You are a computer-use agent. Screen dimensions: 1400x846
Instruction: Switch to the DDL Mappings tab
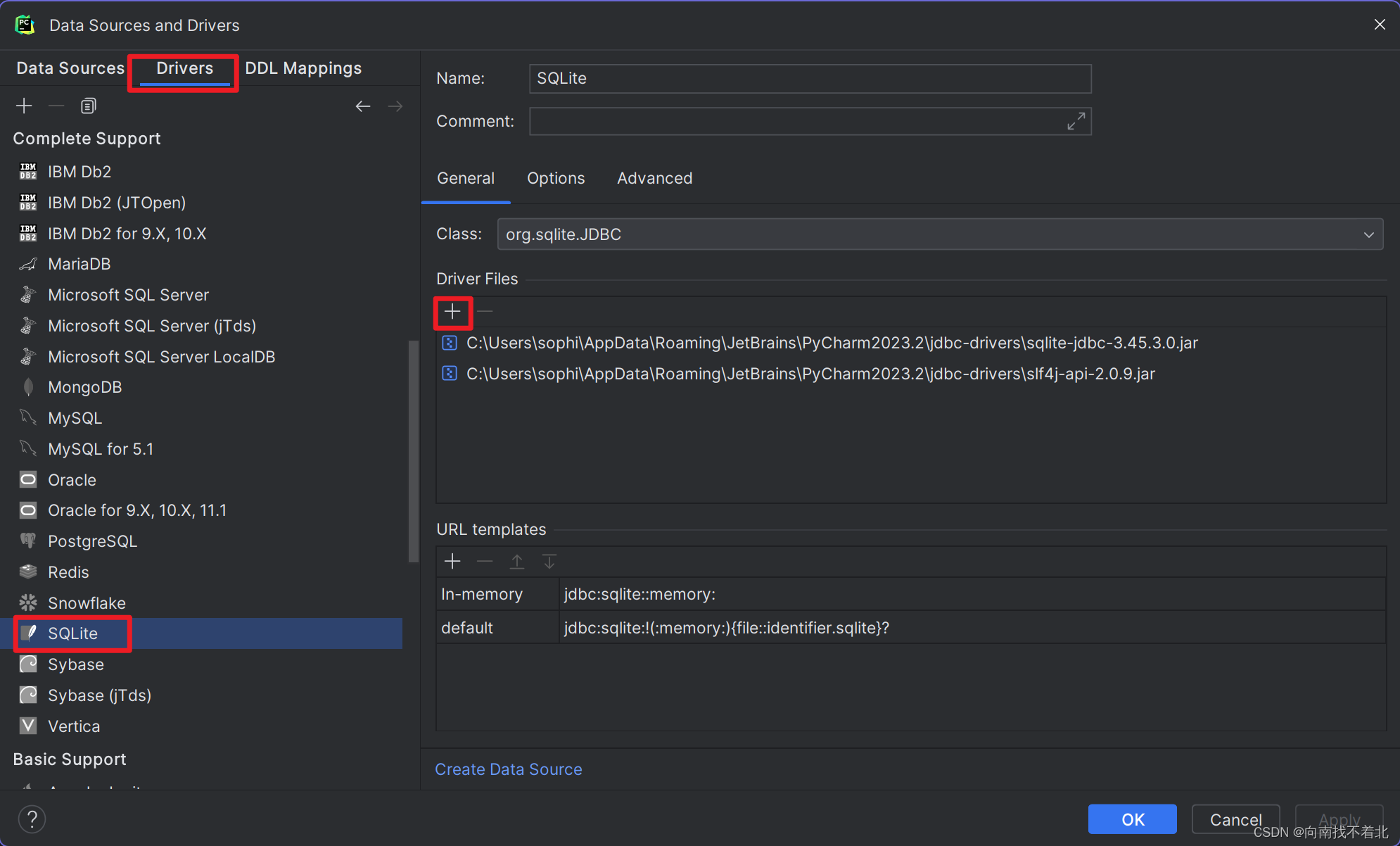(303, 68)
